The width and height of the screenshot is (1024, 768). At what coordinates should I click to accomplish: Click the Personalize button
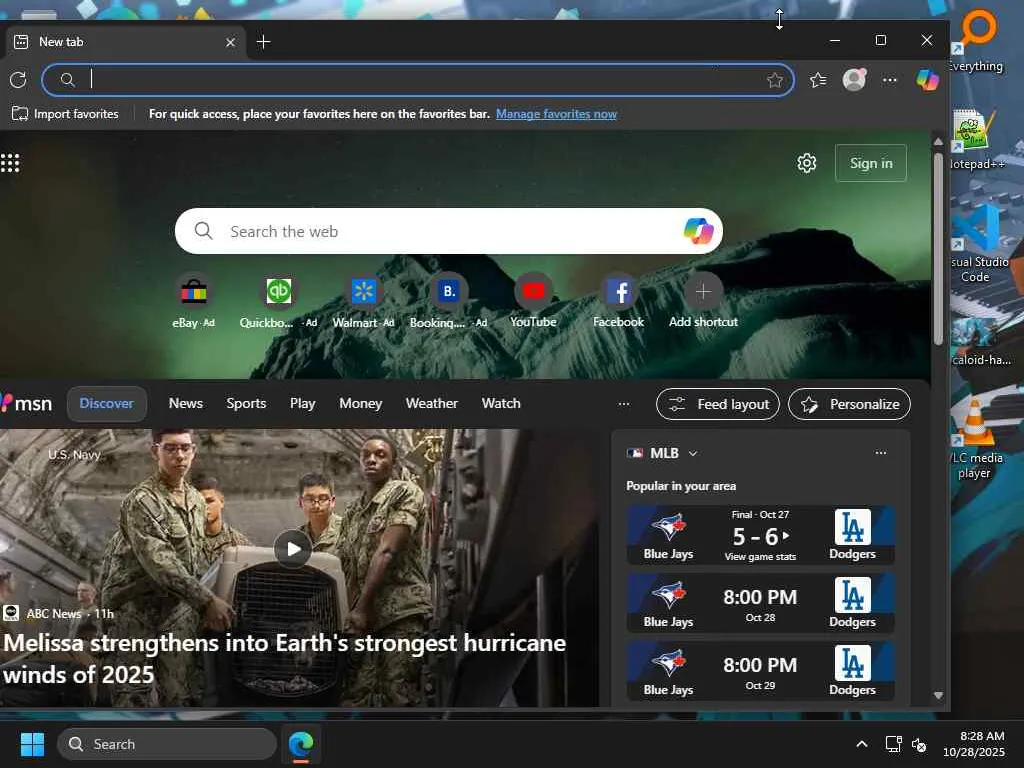tap(849, 404)
